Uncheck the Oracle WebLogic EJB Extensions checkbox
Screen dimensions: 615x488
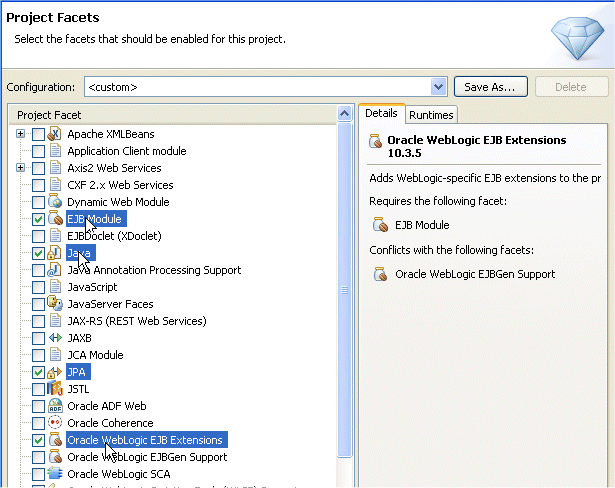pos(38,440)
